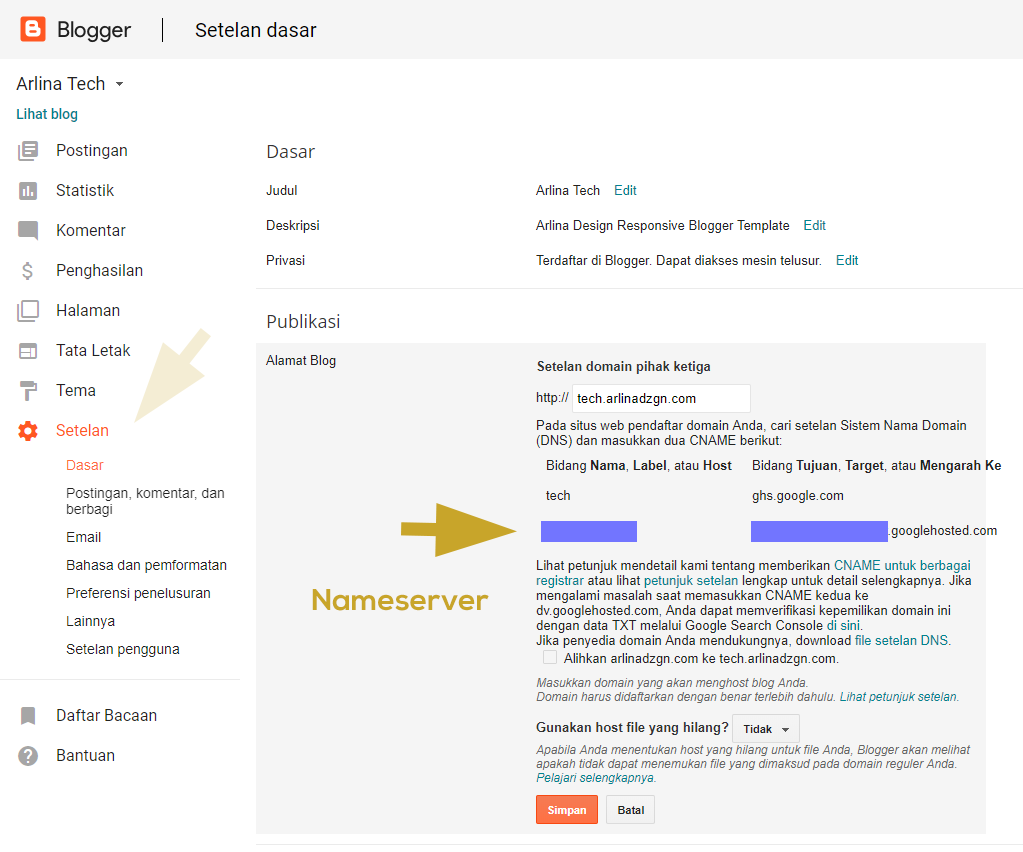Go to Statistik menu item
1023x852 pixels.
coord(85,190)
